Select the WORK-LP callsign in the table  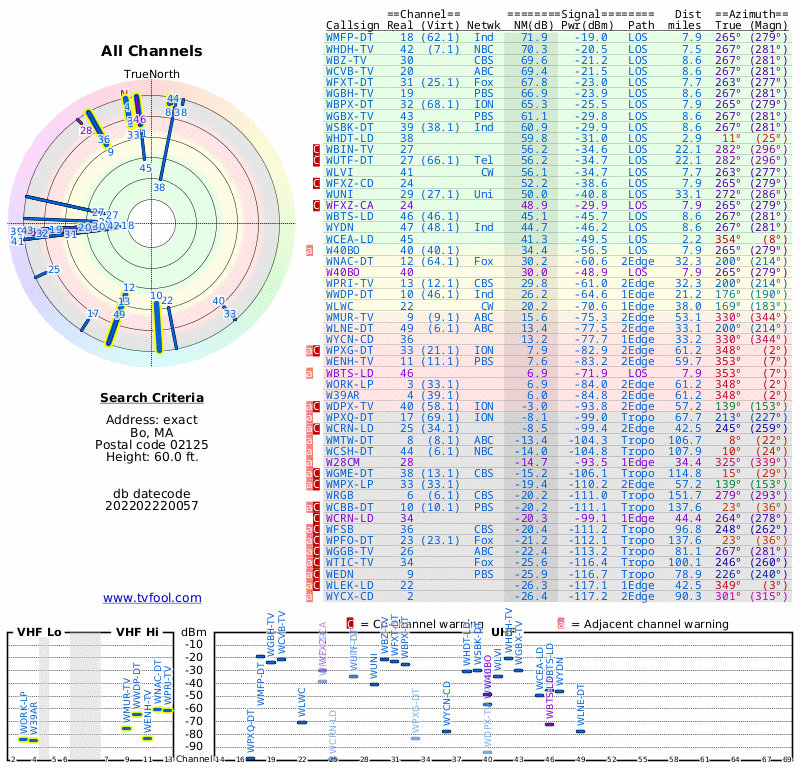point(349,384)
